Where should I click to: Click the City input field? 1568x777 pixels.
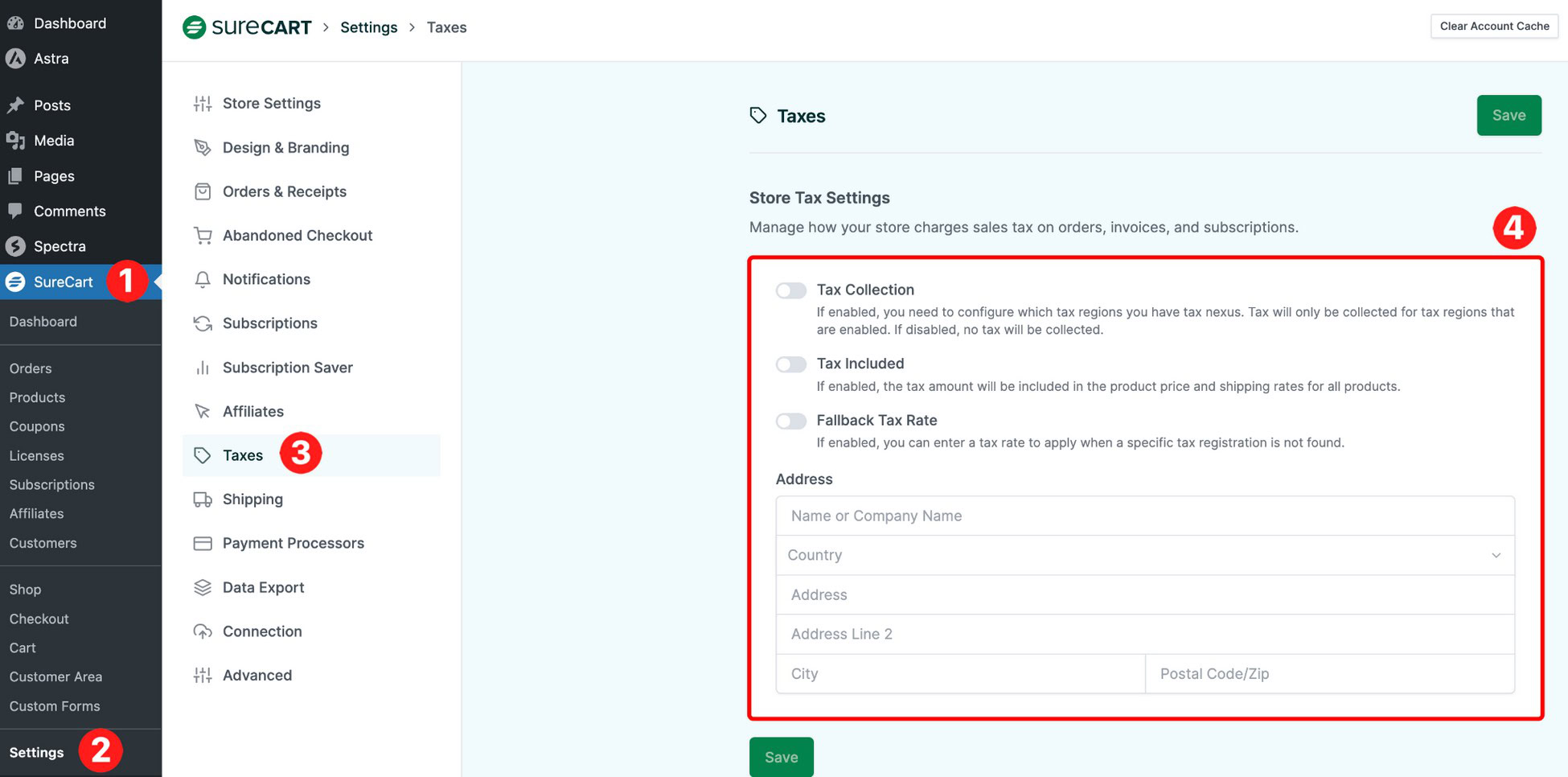960,673
